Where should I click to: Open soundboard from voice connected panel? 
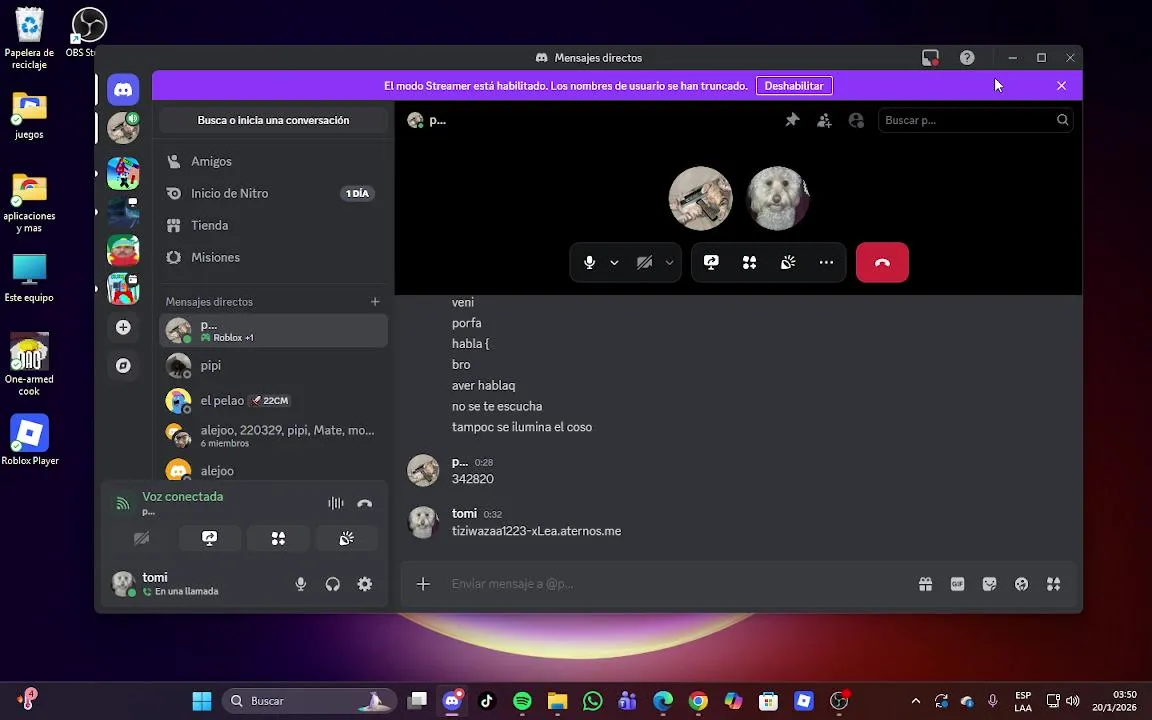click(x=346, y=539)
